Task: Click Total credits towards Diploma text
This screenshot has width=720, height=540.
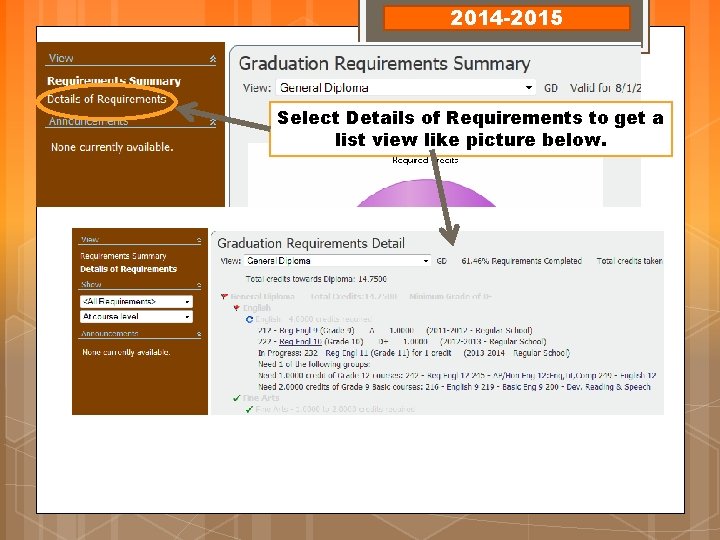Action: point(316,279)
